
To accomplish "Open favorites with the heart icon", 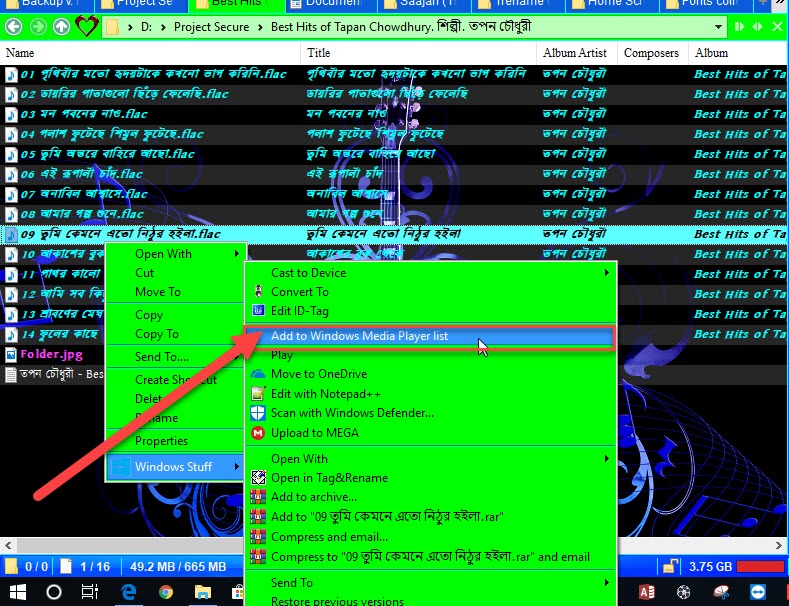I will (x=87, y=26).
